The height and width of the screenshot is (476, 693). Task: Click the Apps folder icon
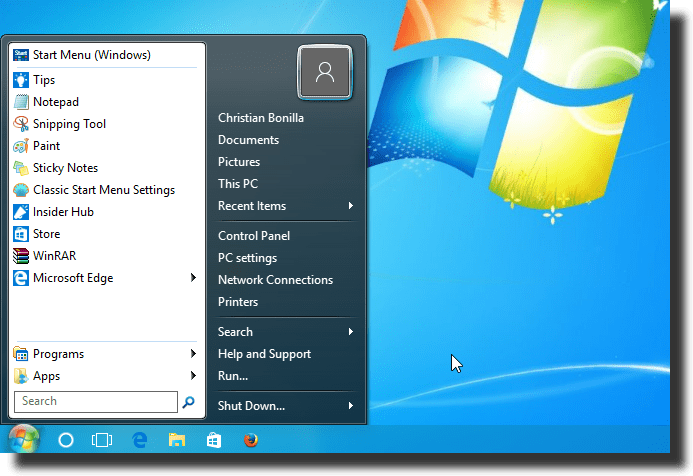(21, 376)
